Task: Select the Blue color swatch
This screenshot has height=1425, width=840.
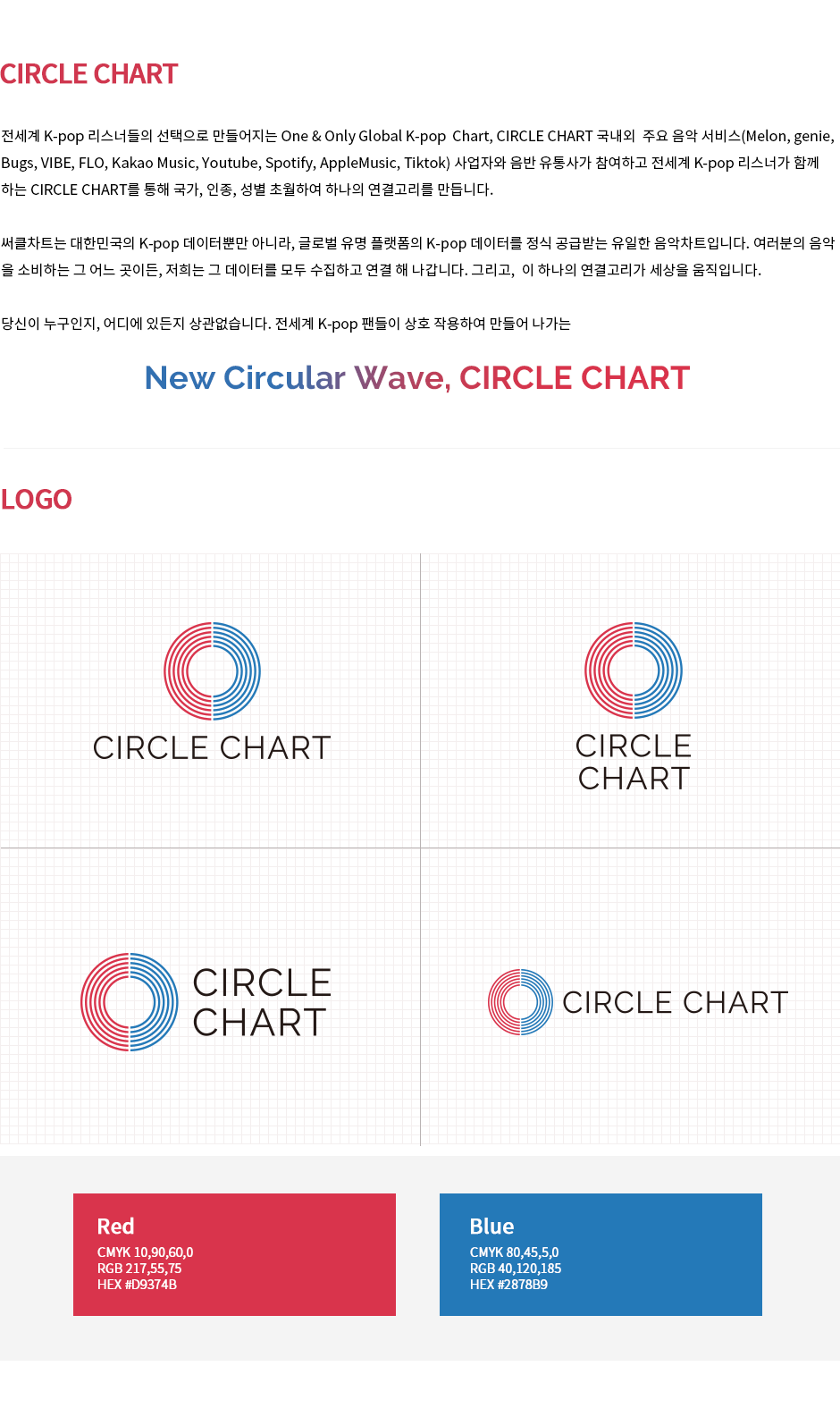Action: tap(601, 1254)
